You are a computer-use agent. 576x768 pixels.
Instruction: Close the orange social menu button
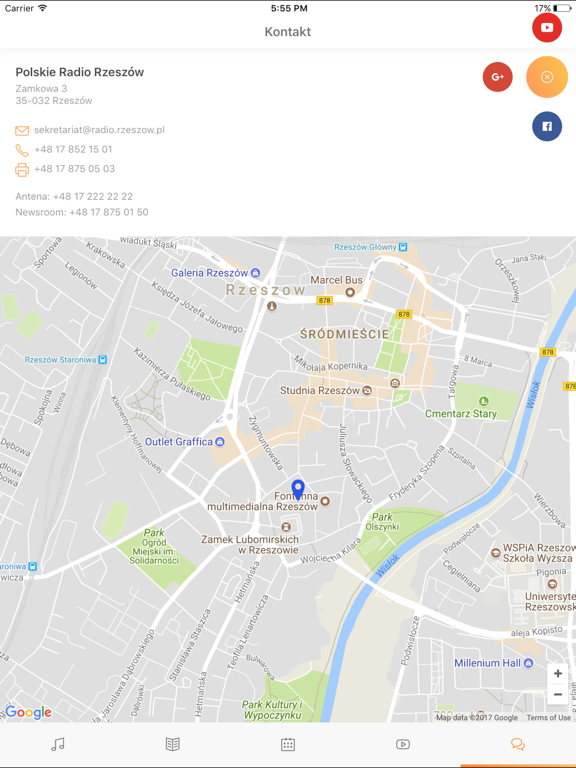[547, 77]
